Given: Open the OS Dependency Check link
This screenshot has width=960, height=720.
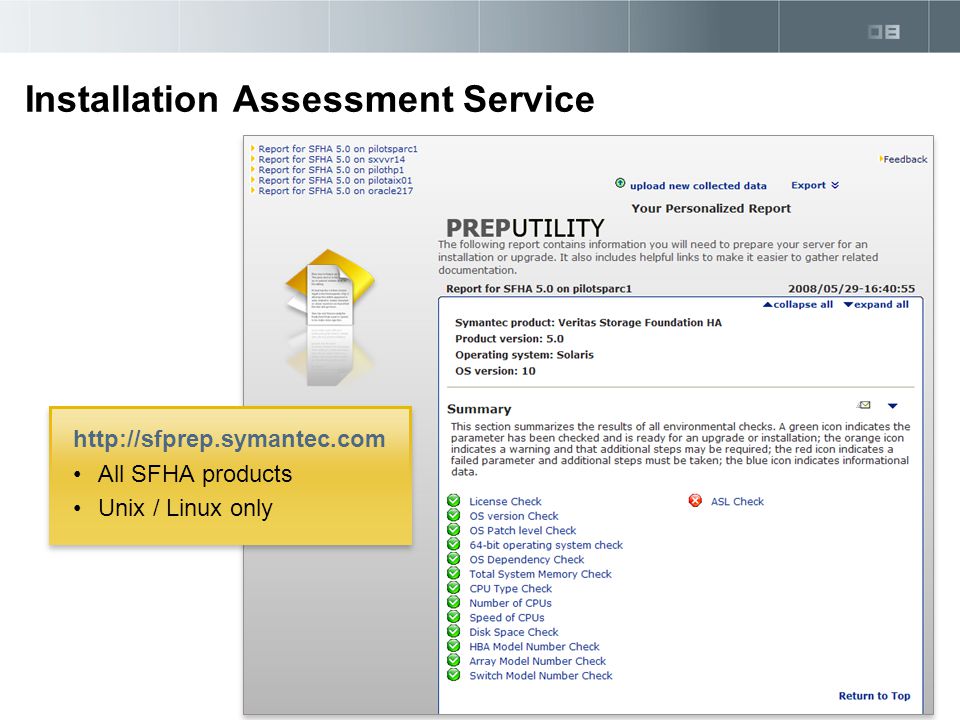Looking at the screenshot, I should (x=527, y=560).
